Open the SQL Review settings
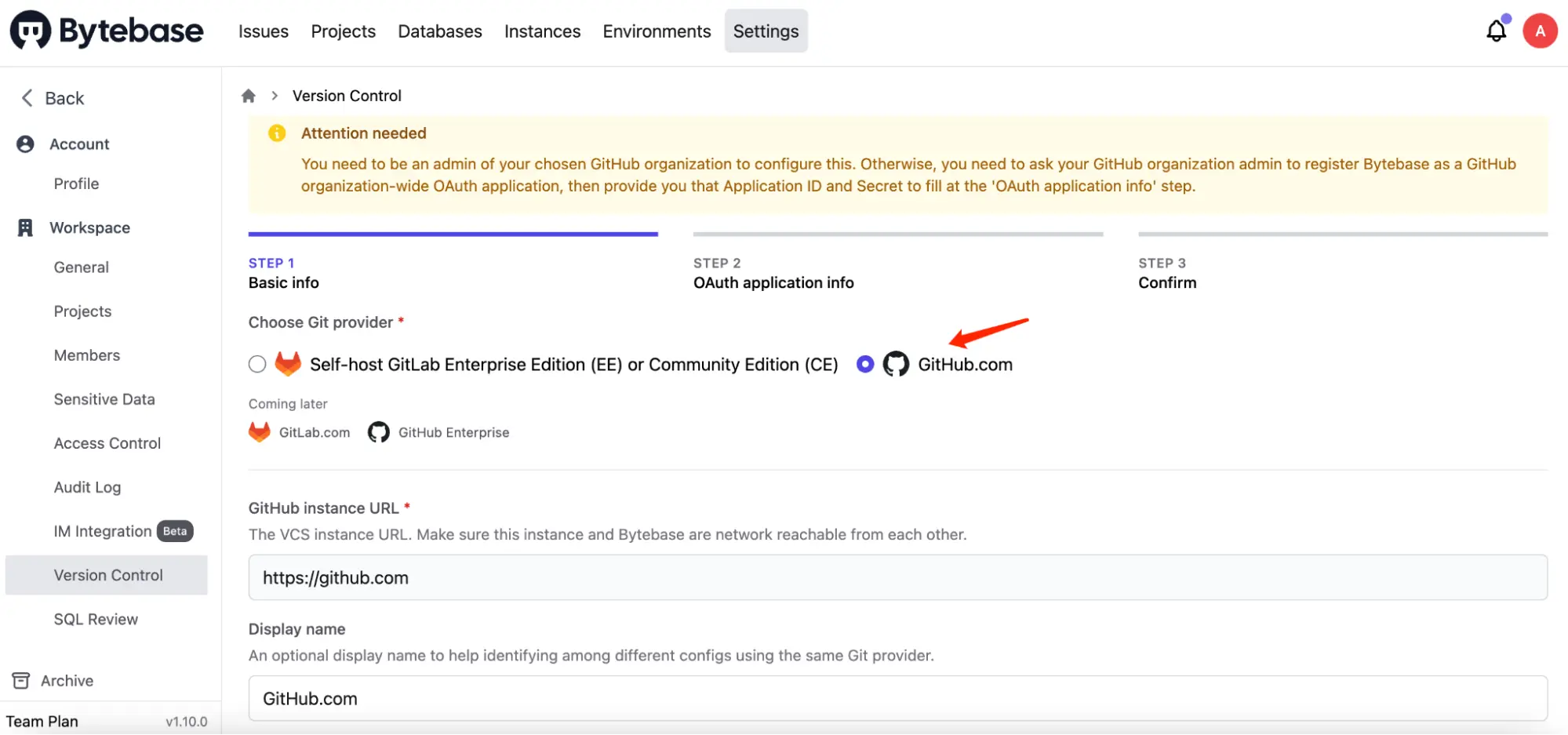 point(96,619)
